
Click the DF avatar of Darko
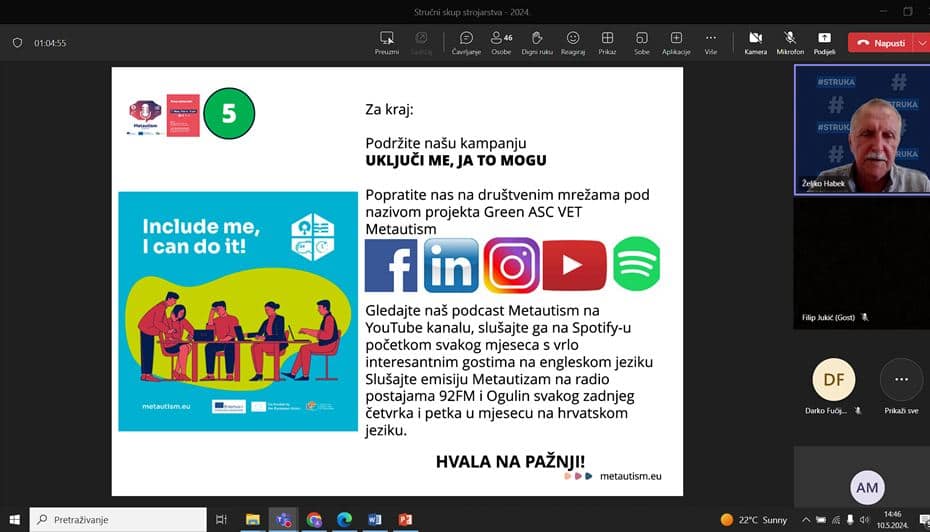(834, 380)
